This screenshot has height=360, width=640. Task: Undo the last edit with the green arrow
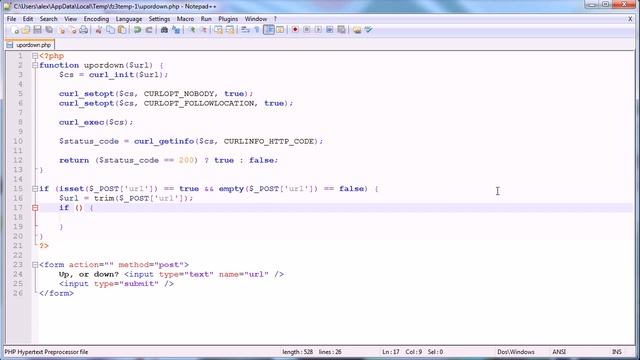click(x=137, y=30)
